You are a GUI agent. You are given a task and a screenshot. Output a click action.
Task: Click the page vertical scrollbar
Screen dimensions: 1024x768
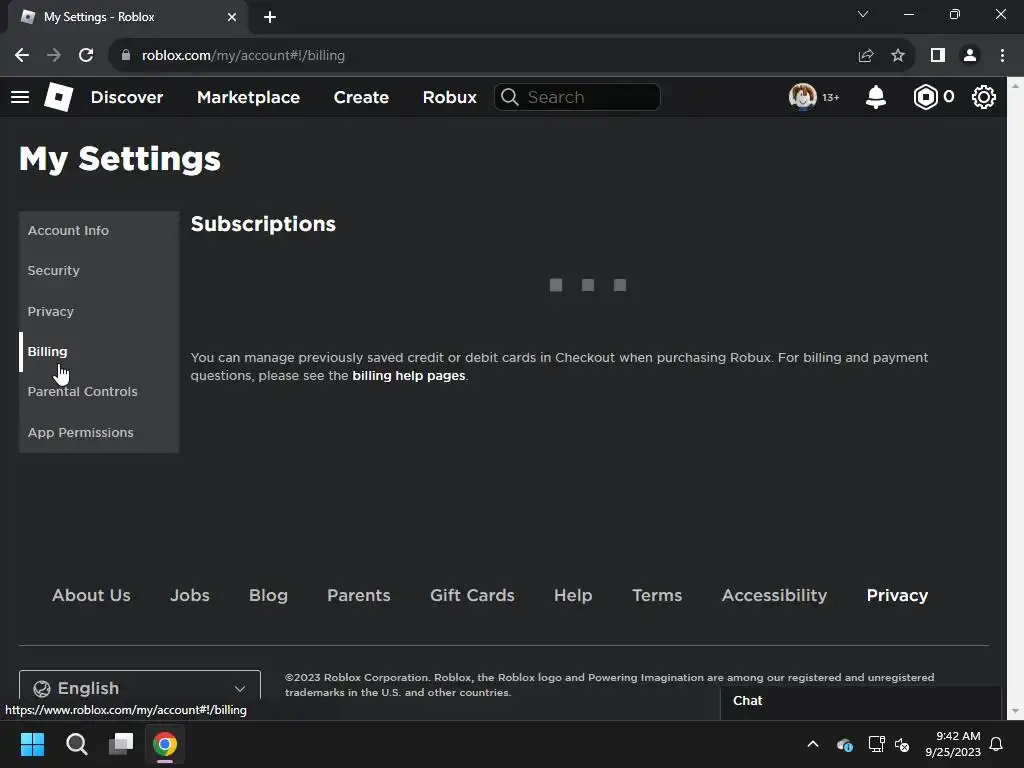[x=1015, y=398]
